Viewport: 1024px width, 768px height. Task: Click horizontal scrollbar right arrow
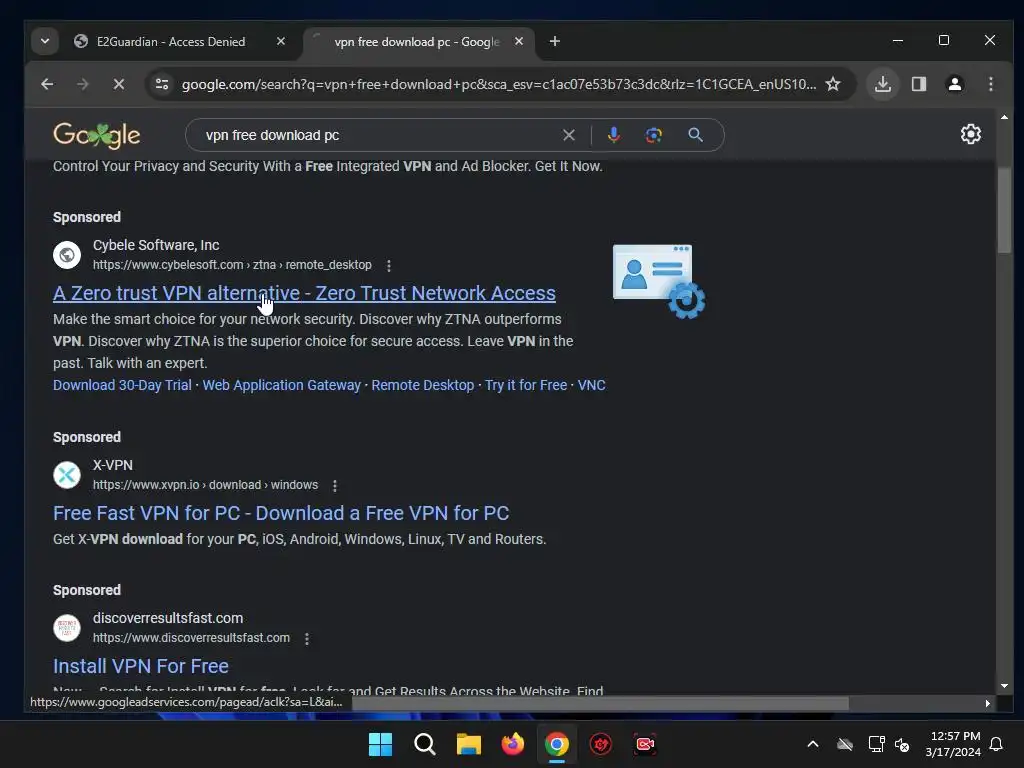coord(987,703)
